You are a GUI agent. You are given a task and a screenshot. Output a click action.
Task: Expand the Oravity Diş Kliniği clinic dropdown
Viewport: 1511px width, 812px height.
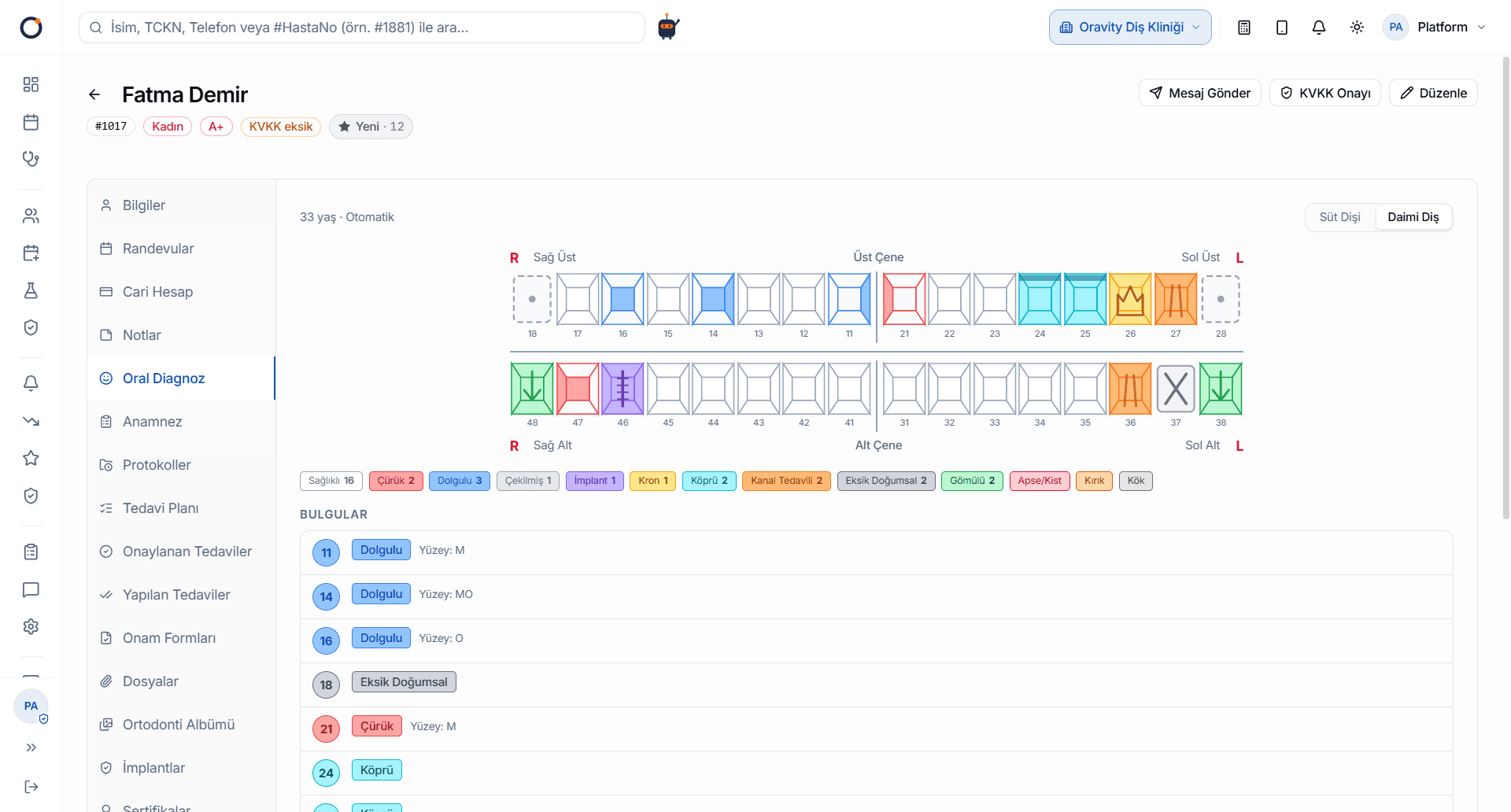(1129, 28)
